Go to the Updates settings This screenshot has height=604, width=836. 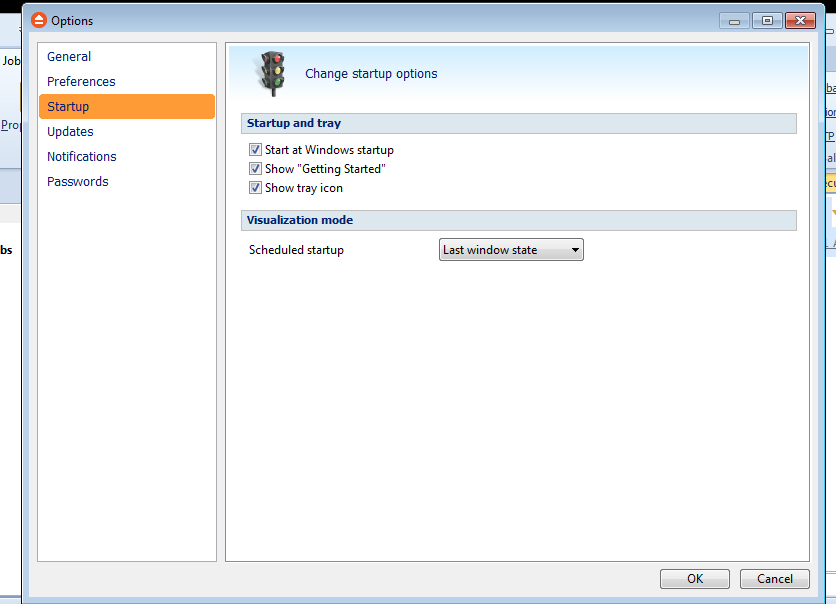pyautogui.click(x=70, y=132)
